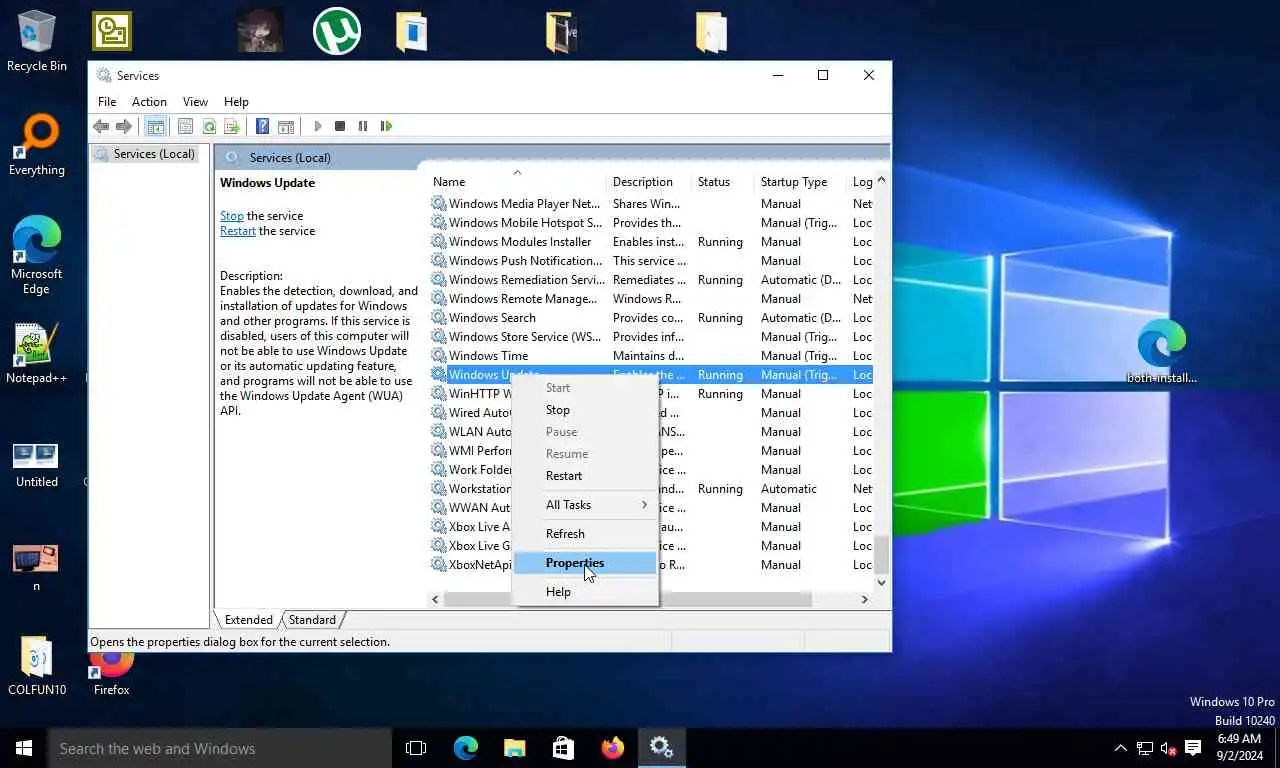Select the uTorrent desktop icon
Screen dimensions: 1280x768
pyautogui.click(x=337, y=30)
